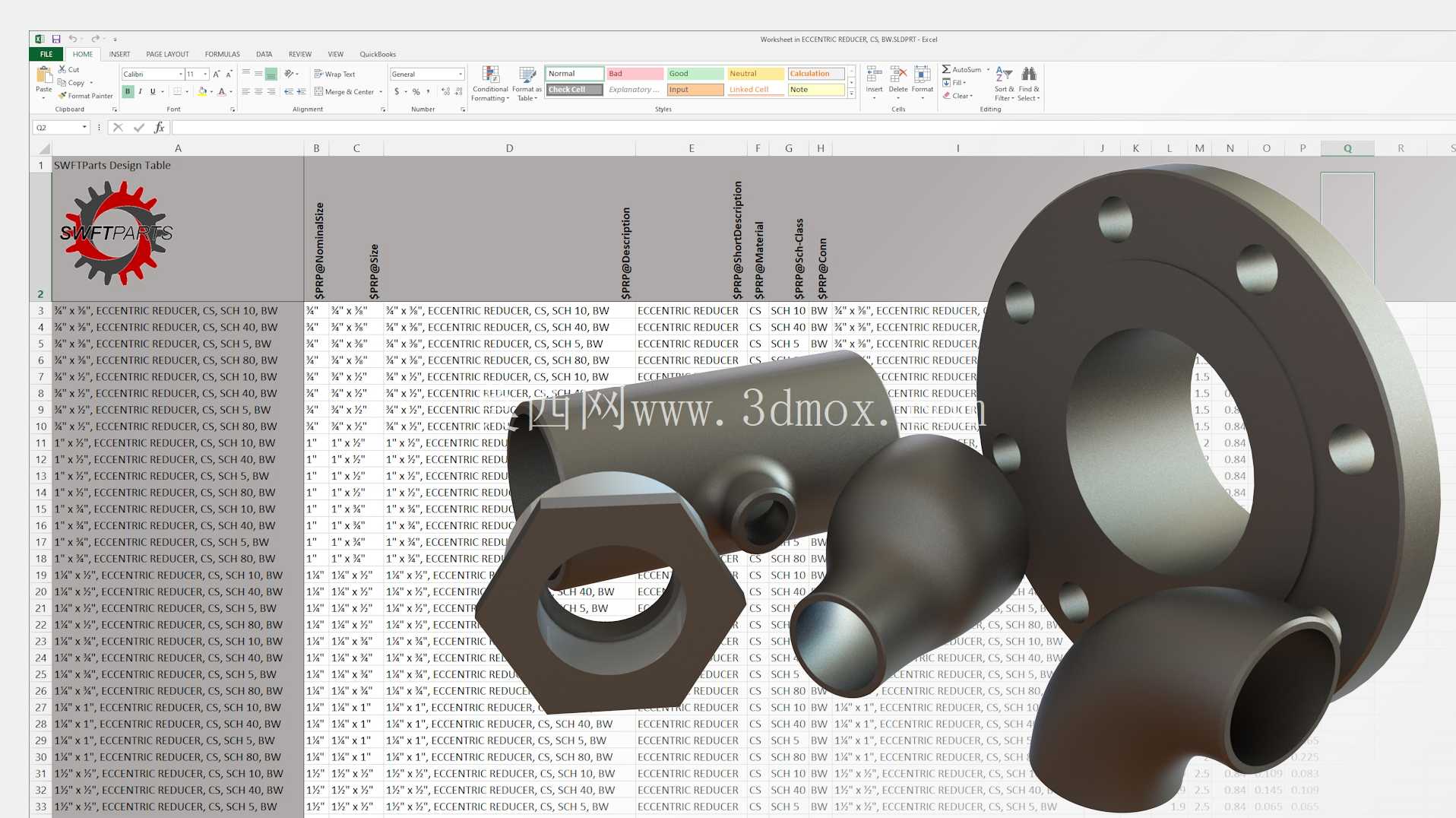Increase the font size

(x=217, y=74)
